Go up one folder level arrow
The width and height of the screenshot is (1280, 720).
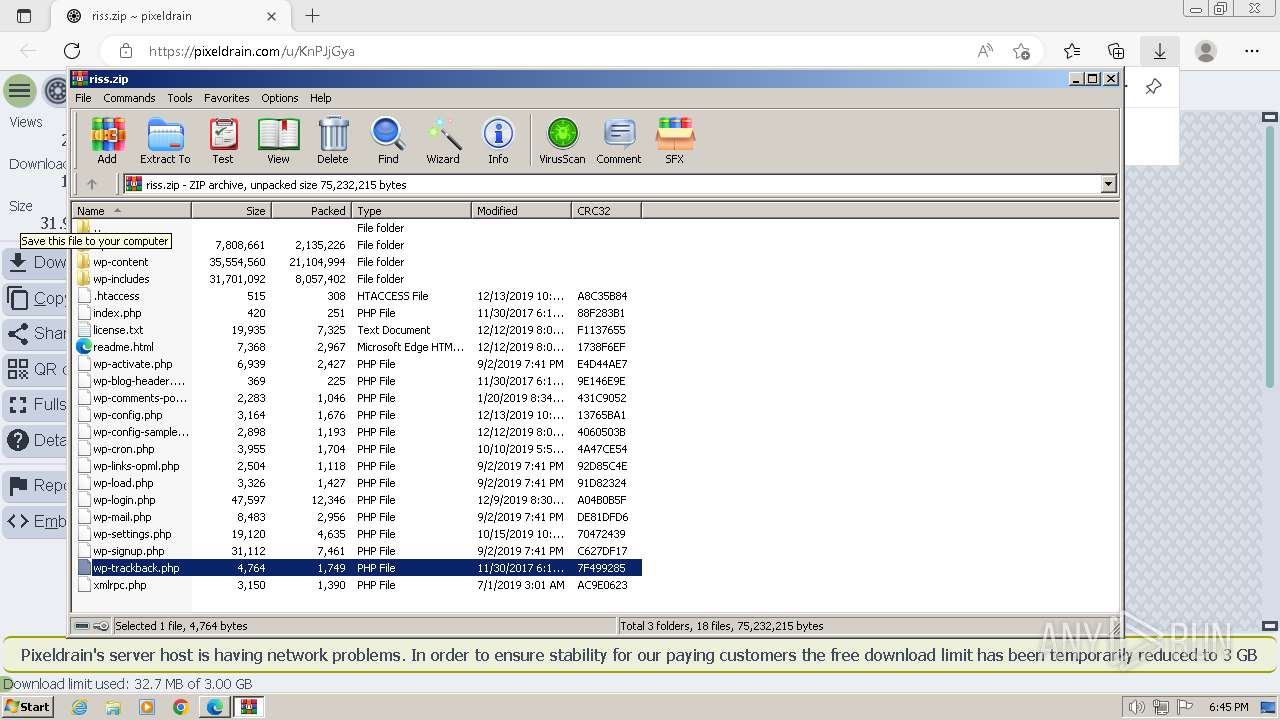tap(92, 184)
